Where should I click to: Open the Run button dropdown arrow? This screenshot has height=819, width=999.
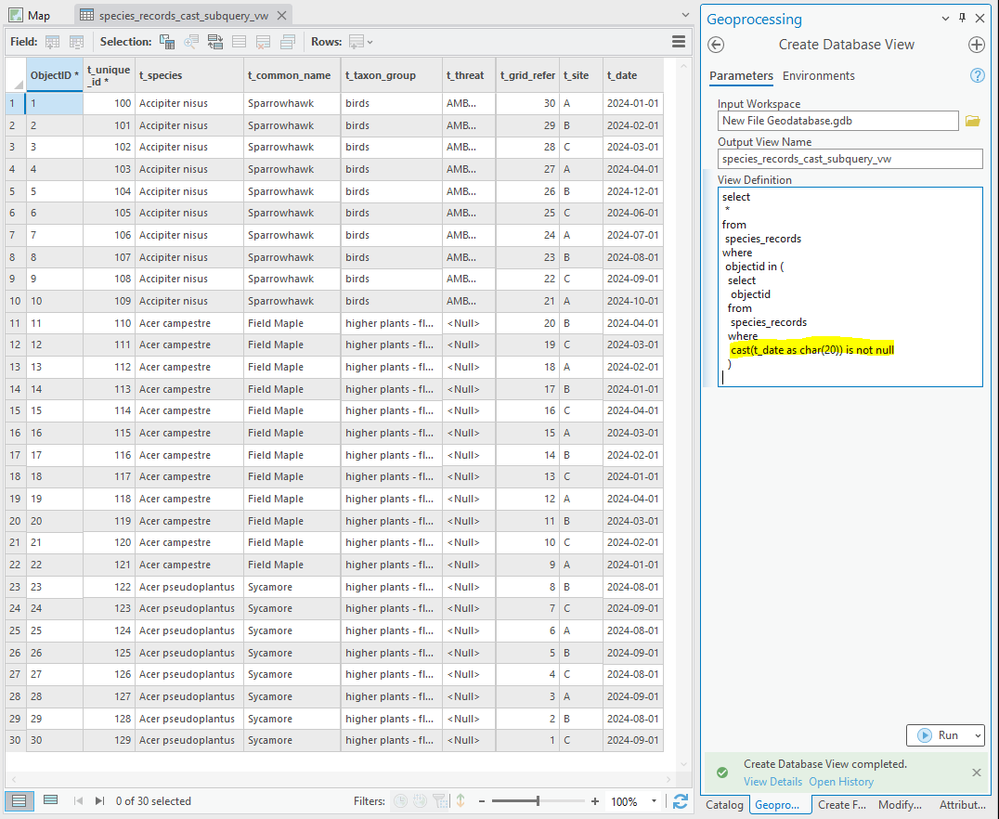(977, 736)
